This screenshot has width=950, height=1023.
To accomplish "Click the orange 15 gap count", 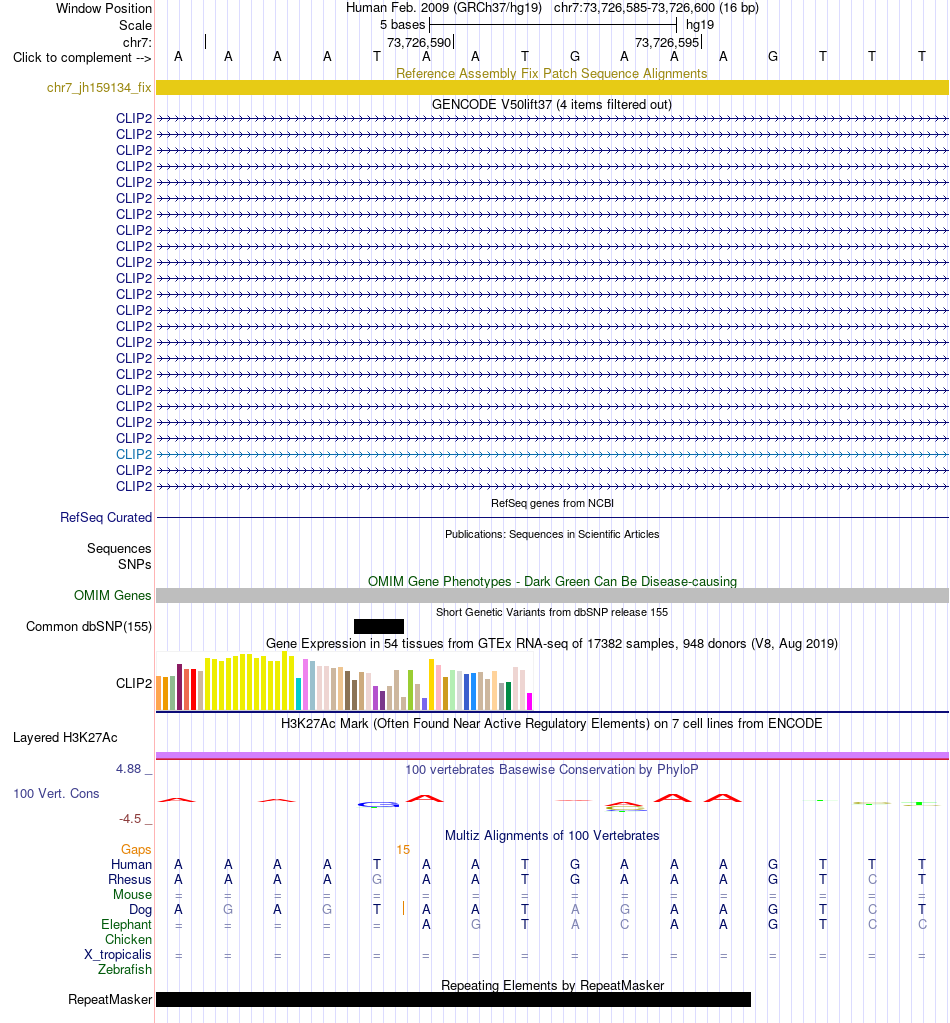I will click(x=403, y=849).
